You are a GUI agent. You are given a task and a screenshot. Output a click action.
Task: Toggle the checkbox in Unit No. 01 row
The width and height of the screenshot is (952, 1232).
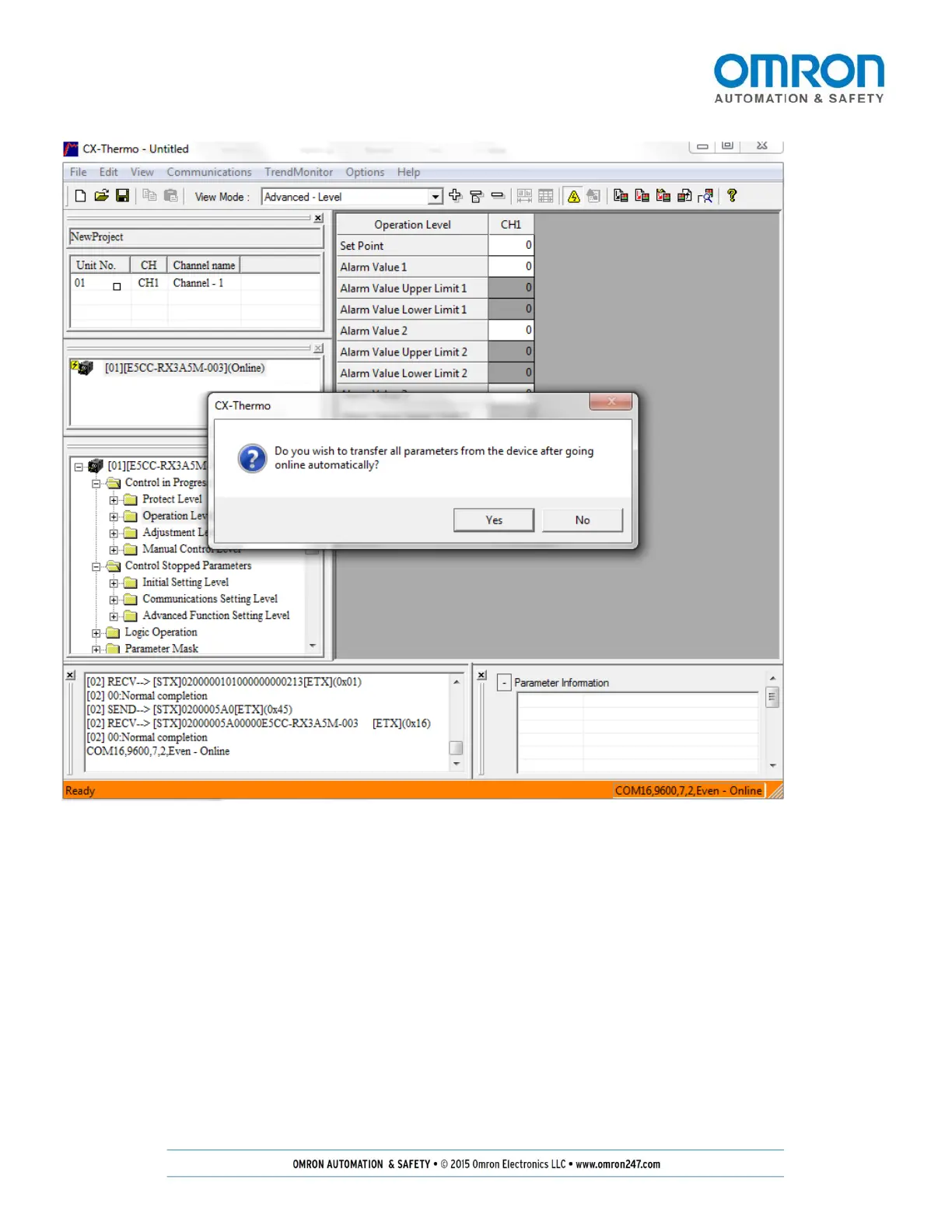coord(117,286)
